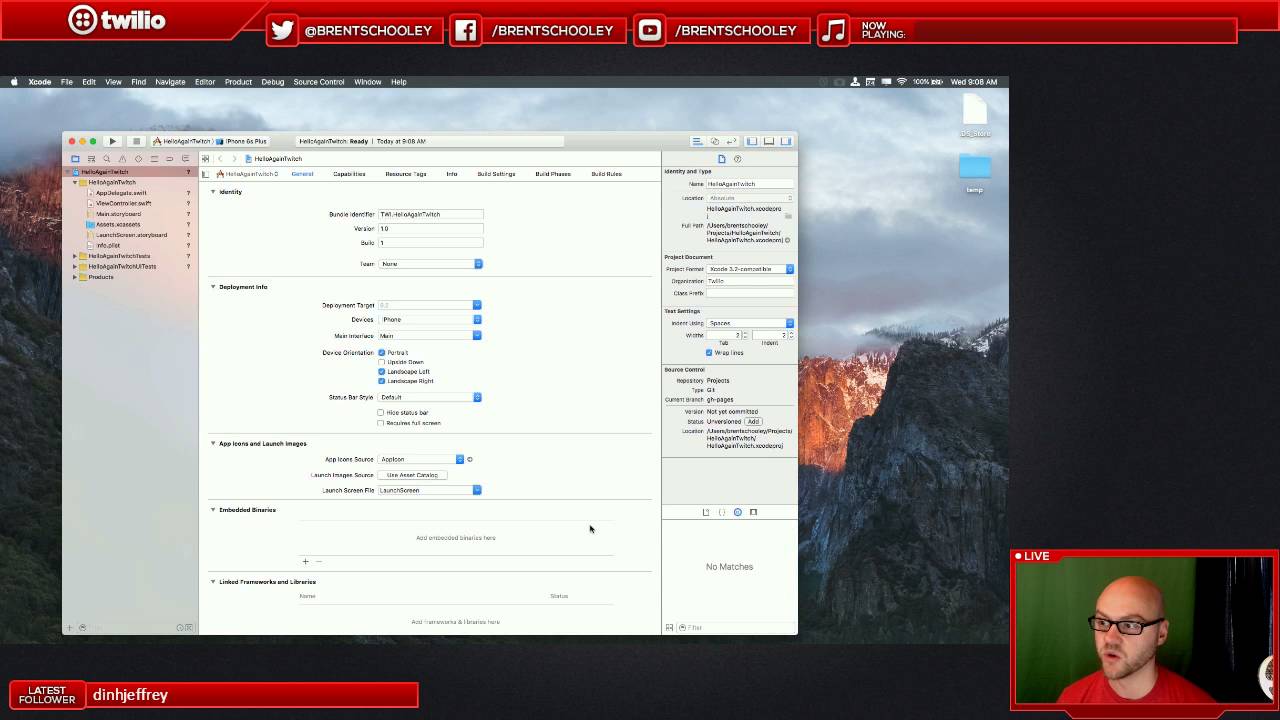
Task: Open the Find navigator magnifier icon
Action: (x=107, y=159)
